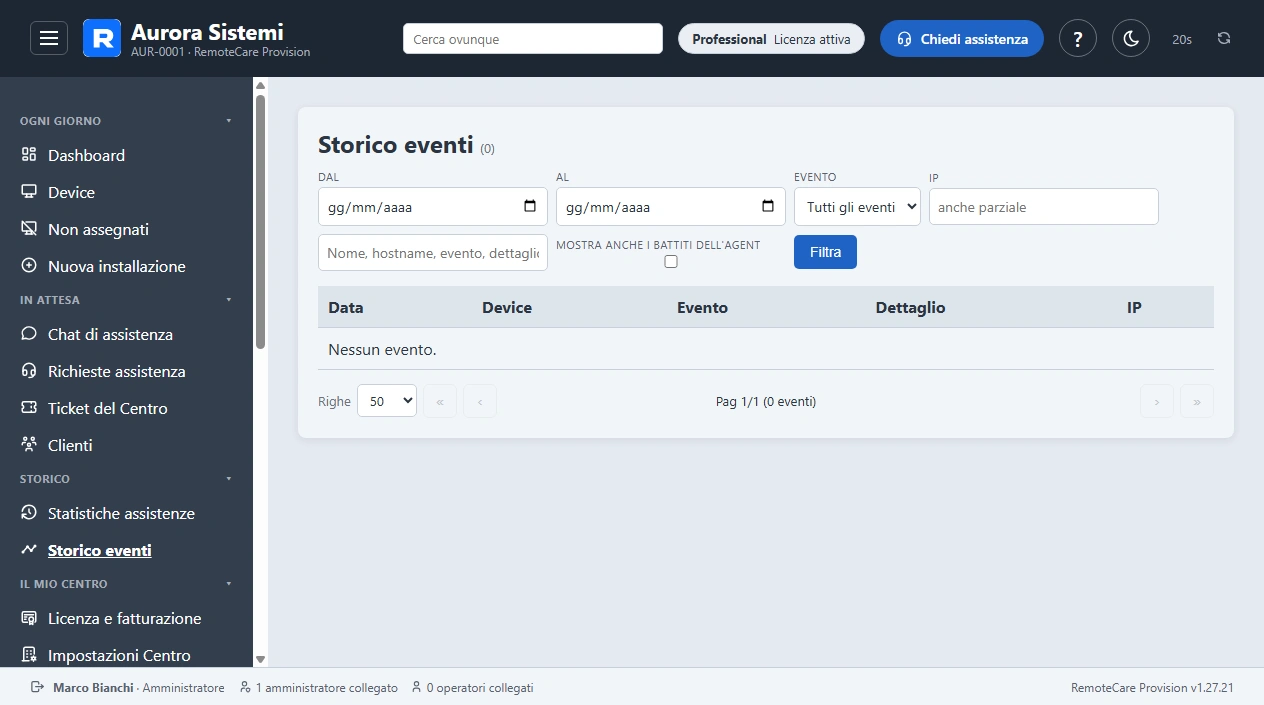1264x705 pixels.
Task: Open Impostazioni Centro page
Action: [119, 655]
